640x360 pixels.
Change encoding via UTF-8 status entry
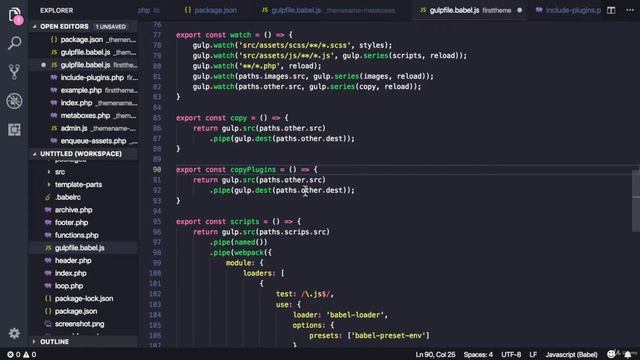tap(511, 354)
